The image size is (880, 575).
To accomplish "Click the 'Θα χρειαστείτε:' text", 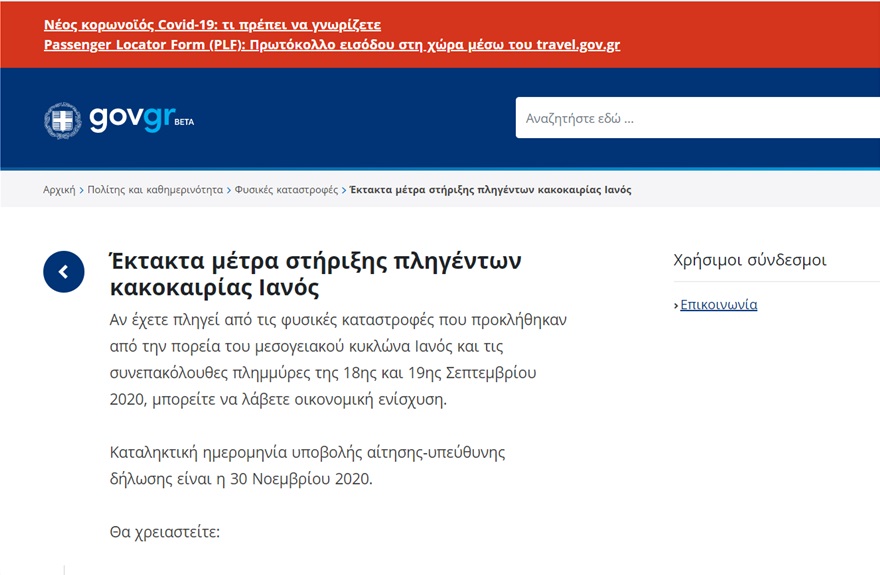I will [165, 532].
